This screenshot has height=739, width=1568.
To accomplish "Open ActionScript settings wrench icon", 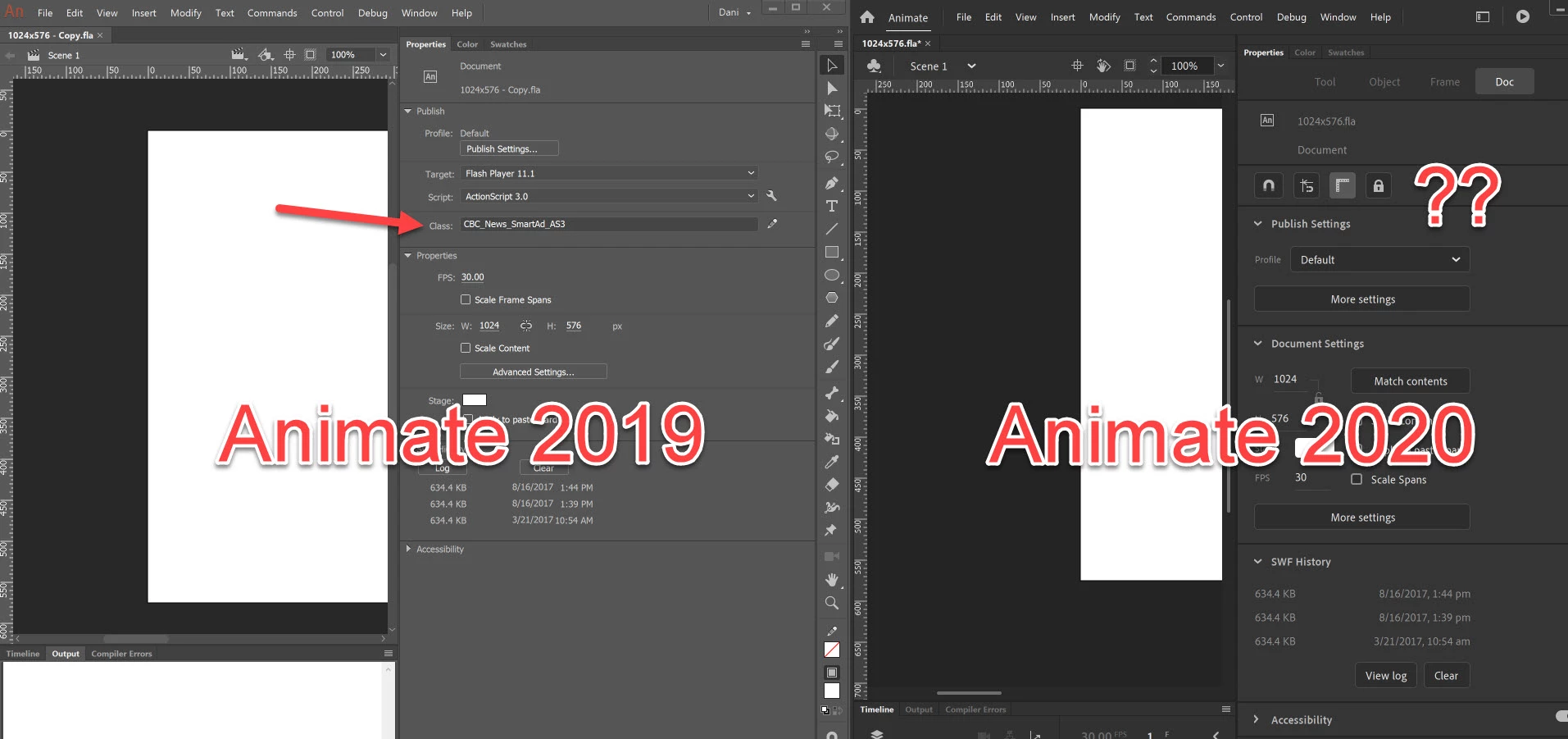I will tap(771, 196).
